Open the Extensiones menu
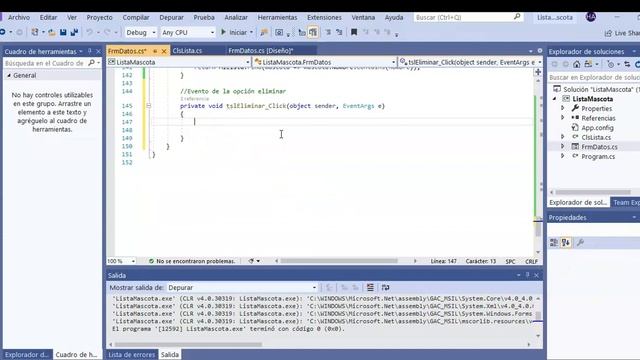Screen dimensions: 640x360 click(x=324, y=17)
